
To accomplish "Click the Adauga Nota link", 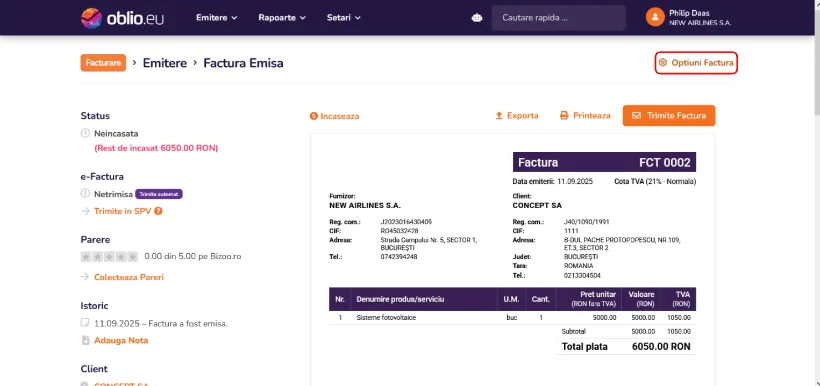I will (121, 340).
